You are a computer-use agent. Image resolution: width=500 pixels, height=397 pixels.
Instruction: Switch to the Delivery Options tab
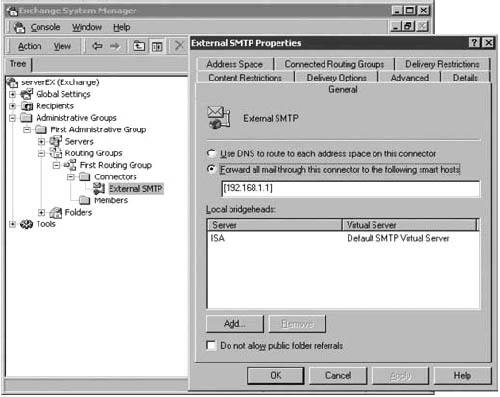[x=337, y=78]
